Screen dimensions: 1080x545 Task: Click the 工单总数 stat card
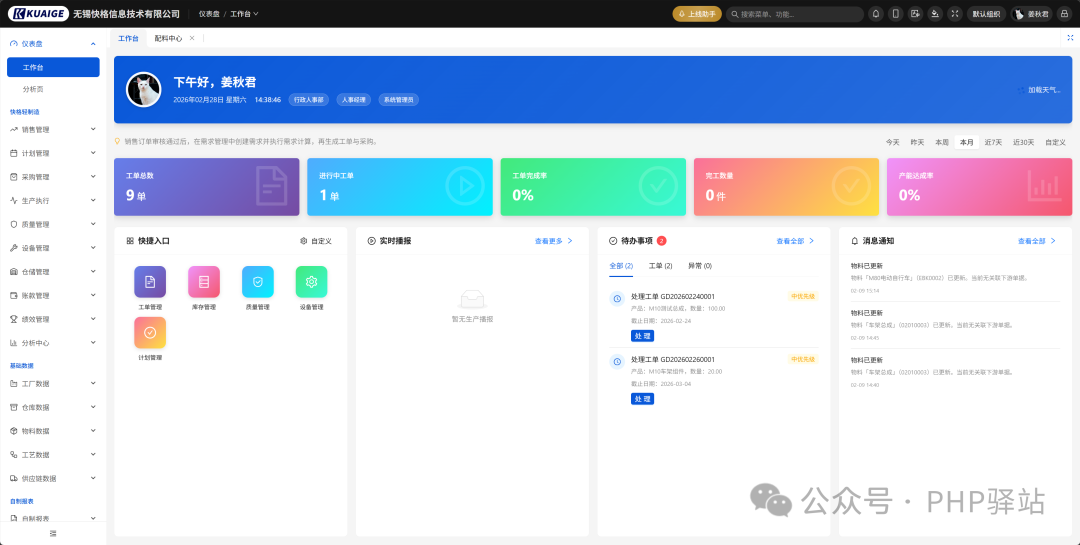coord(207,187)
